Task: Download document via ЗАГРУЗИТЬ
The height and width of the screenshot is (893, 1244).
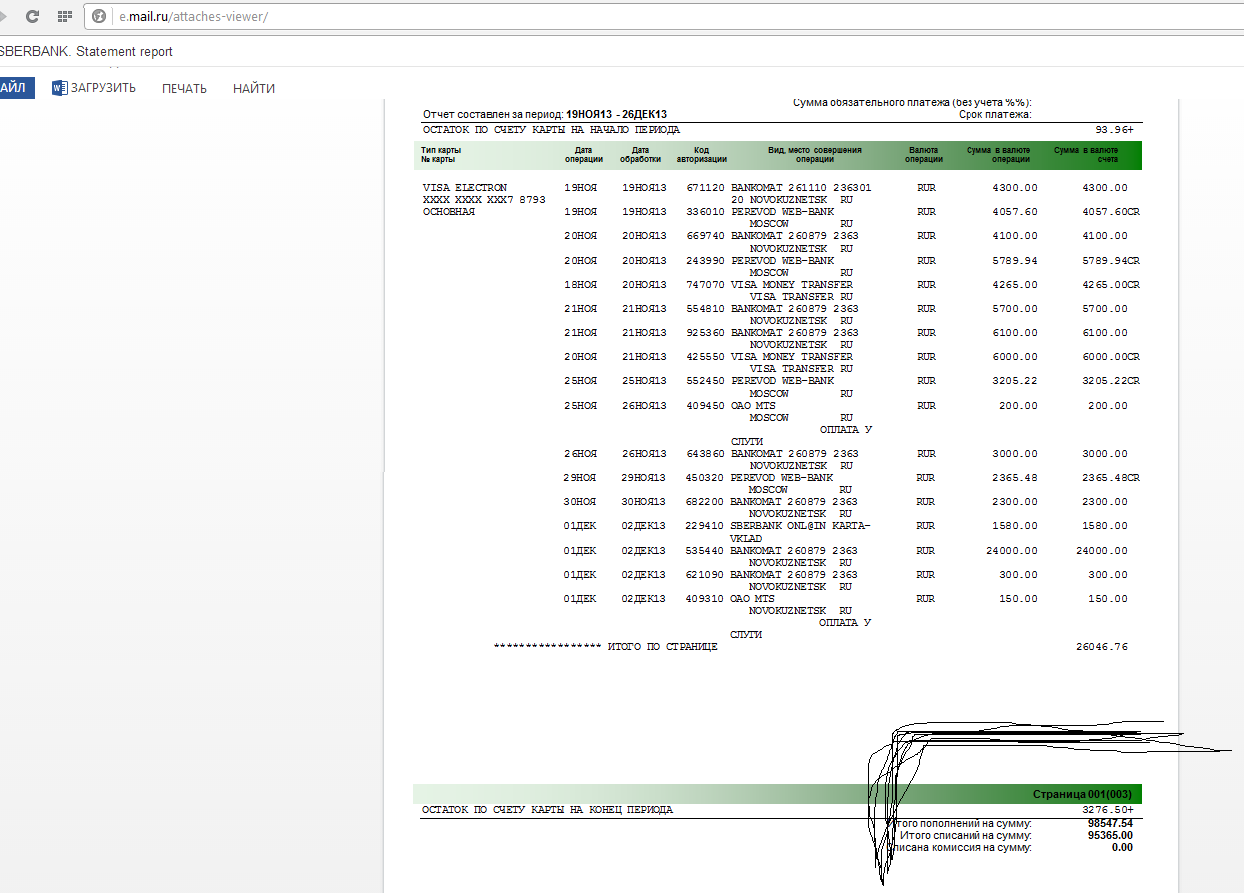Action: click(94, 88)
